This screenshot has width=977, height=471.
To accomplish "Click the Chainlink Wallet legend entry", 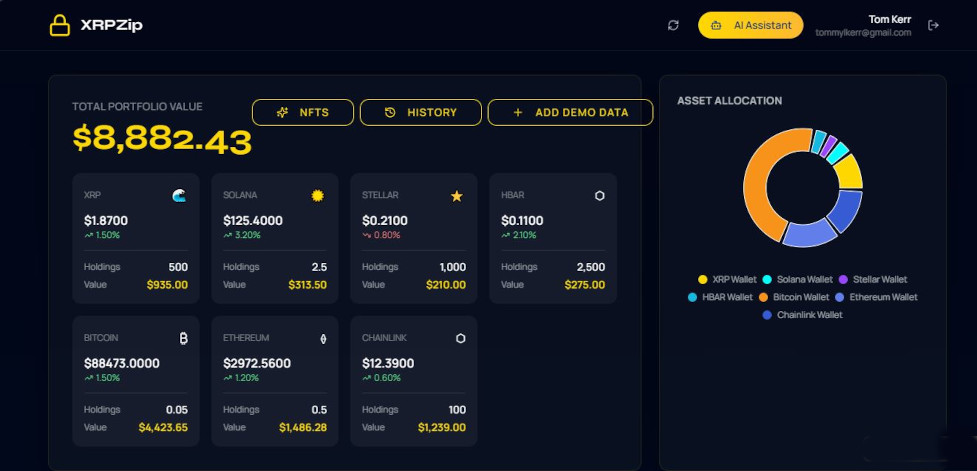I will [803, 315].
